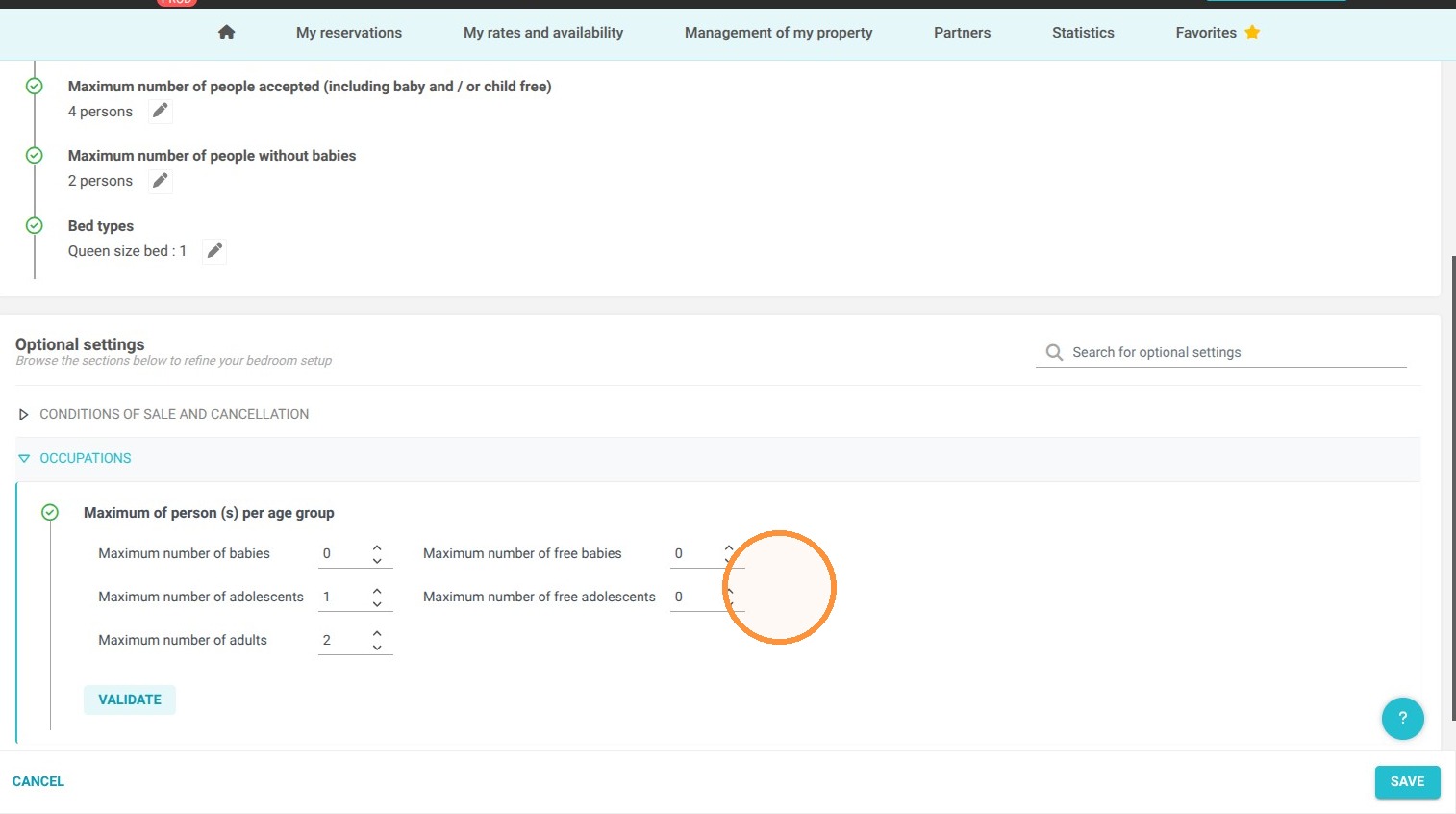1456x814 pixels.
Task: Click green check beside Maximum people accepted
Action: pos(34,86)
